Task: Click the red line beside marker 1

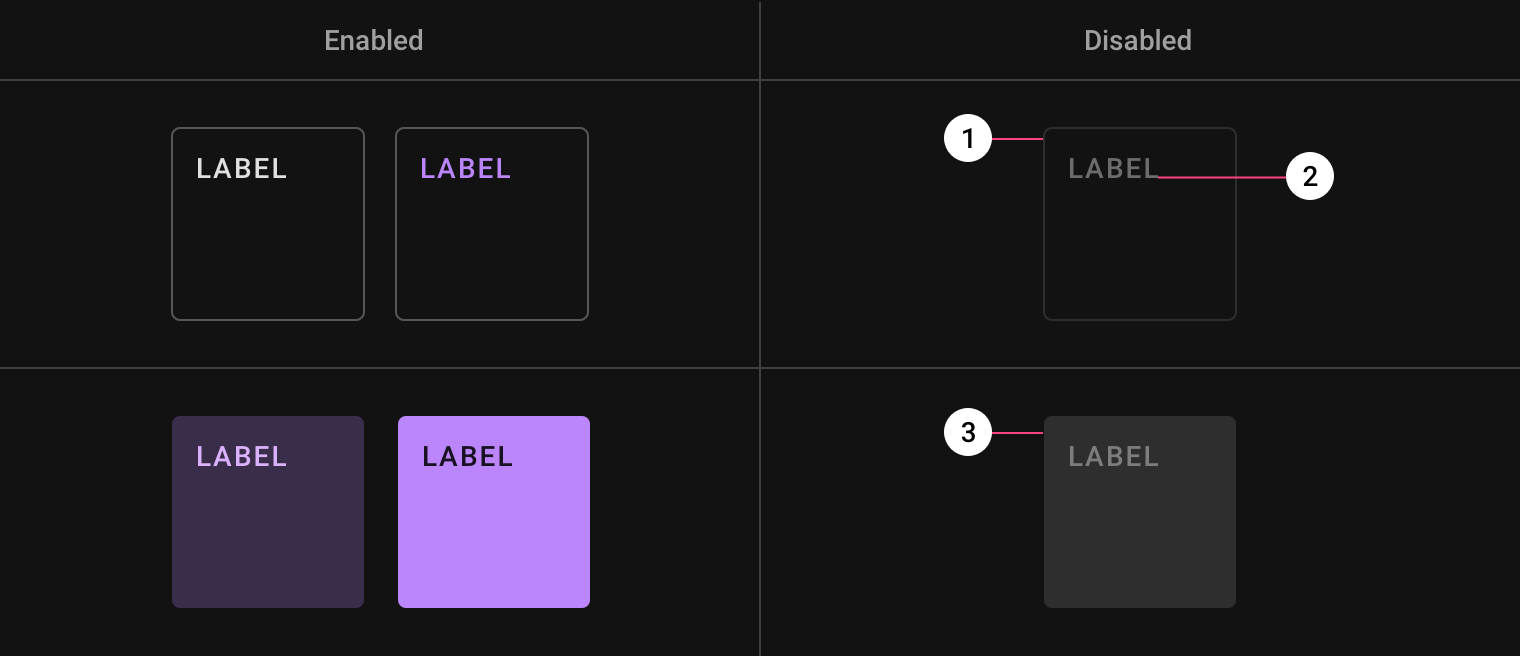Action: coord(1018,139)
